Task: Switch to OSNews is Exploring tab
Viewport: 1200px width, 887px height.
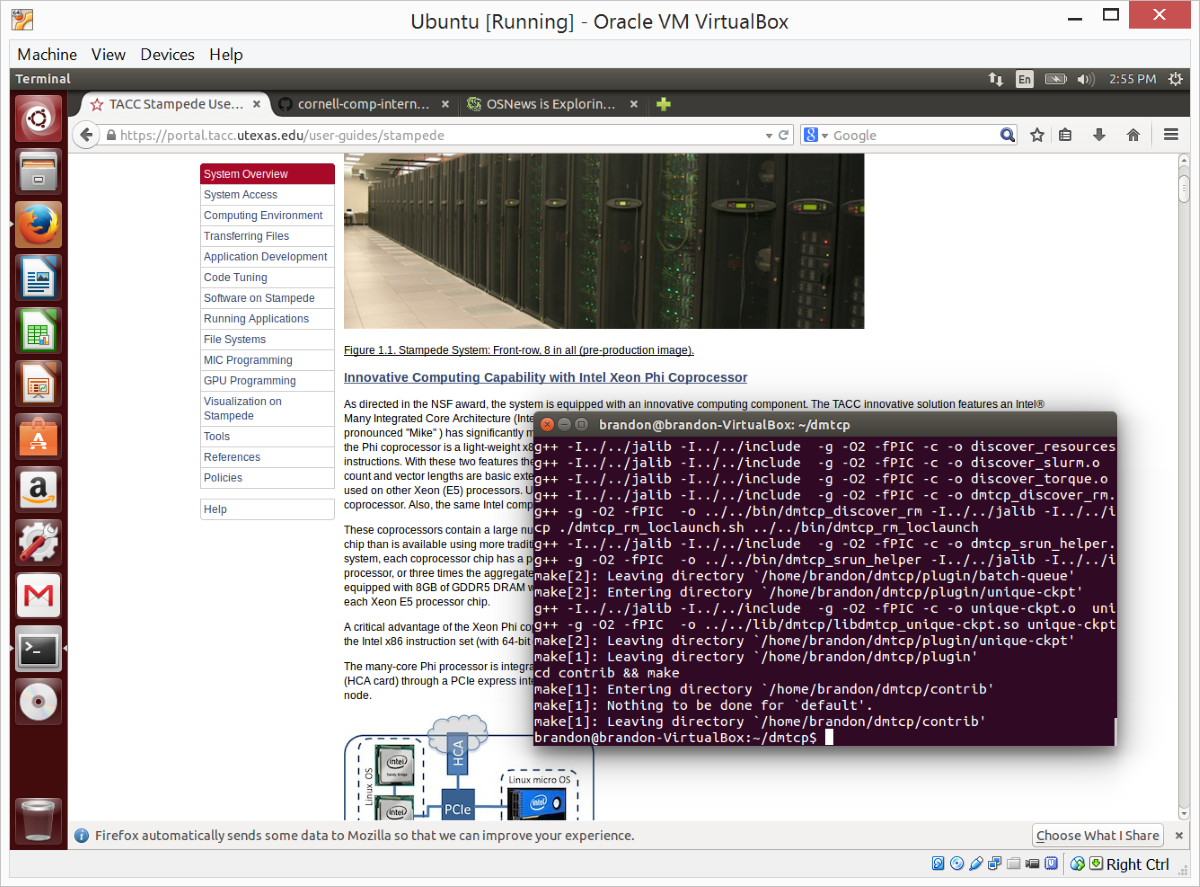Action: pyautogui.click(x=552, y=104)
